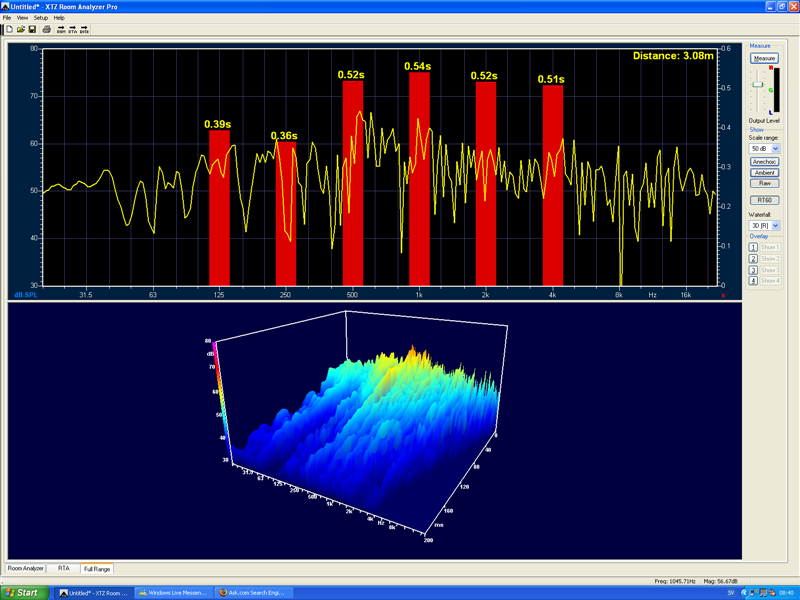
Task: Open the Setup menu
Action: [x=41, y=17]
